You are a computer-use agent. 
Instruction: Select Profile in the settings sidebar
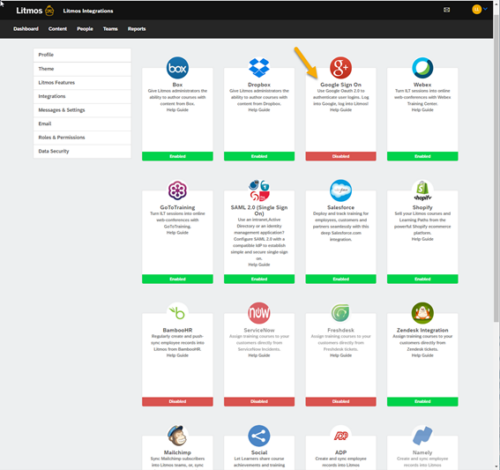(82, 55)
